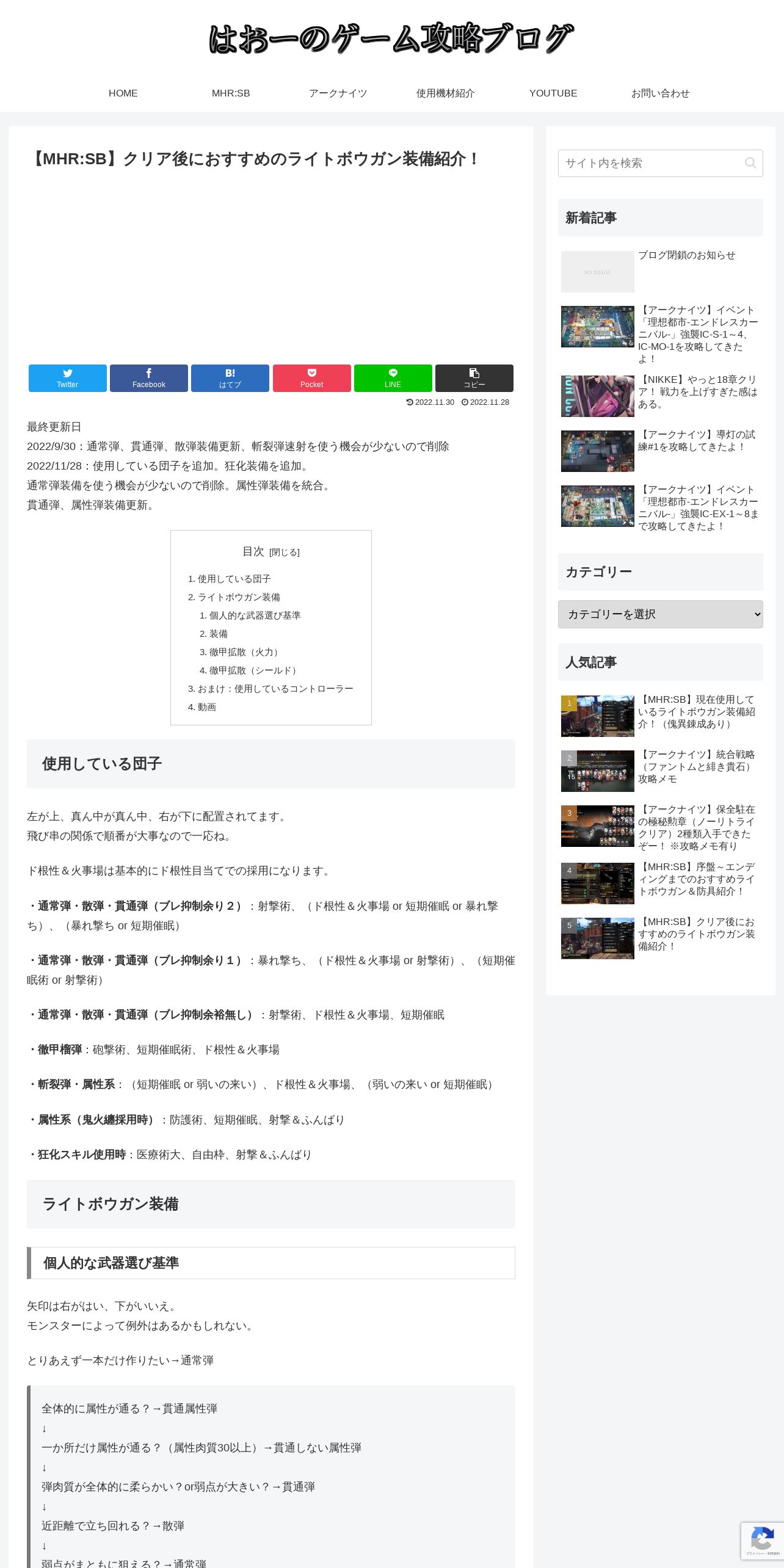Open the 強襲IC-EX-1～8 article
784x1568 pixels.
(699, 508)
